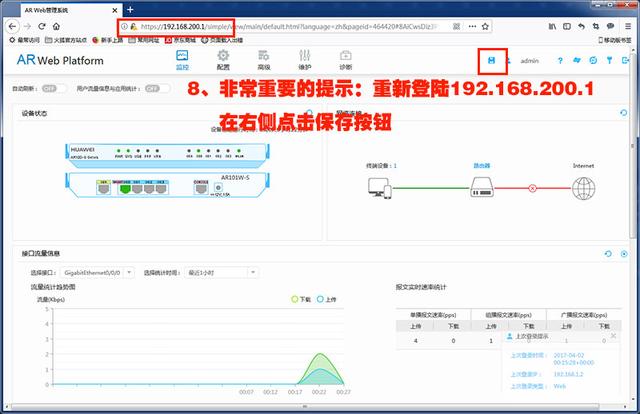This screenshot has height=414, width=640.
Task: Open the 监控 monitoring tab
Action: pos(182,60)
